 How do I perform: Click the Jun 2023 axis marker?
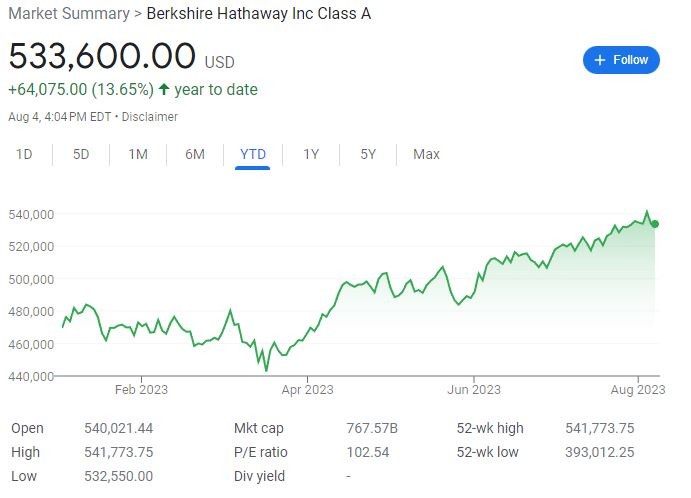(x=474, y=390)
